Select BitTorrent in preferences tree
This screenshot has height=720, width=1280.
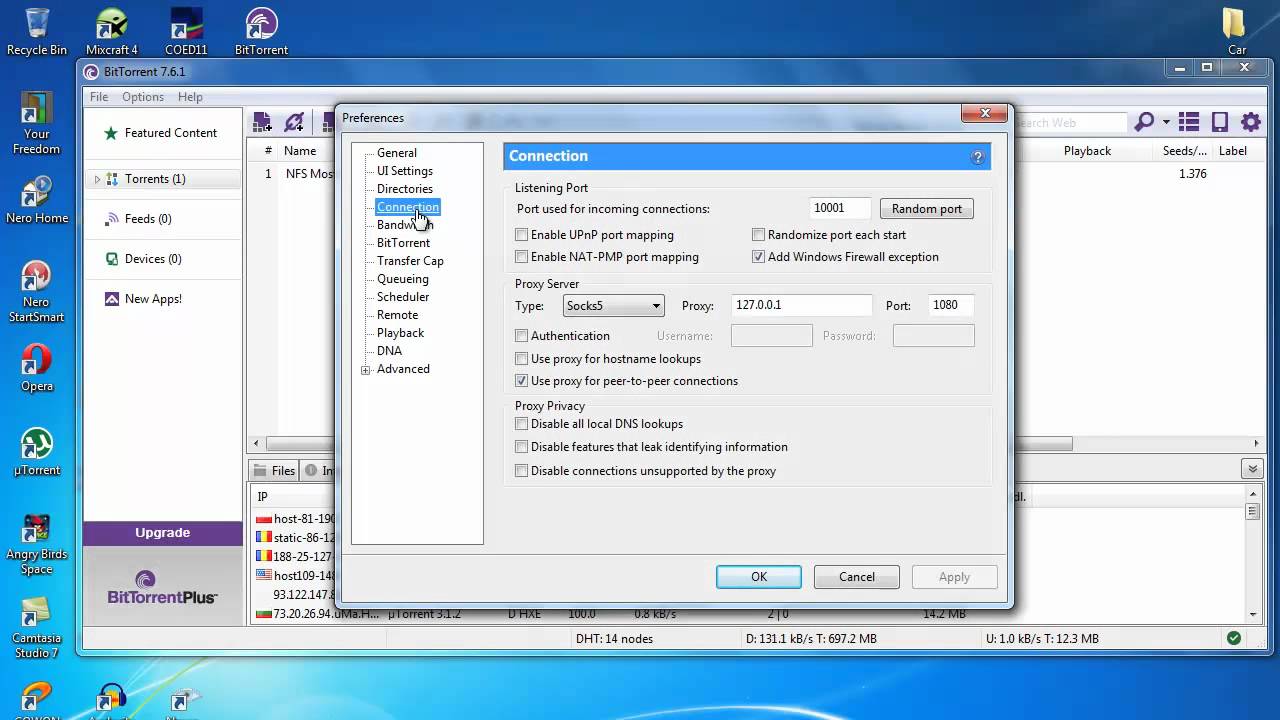(403, 243)
